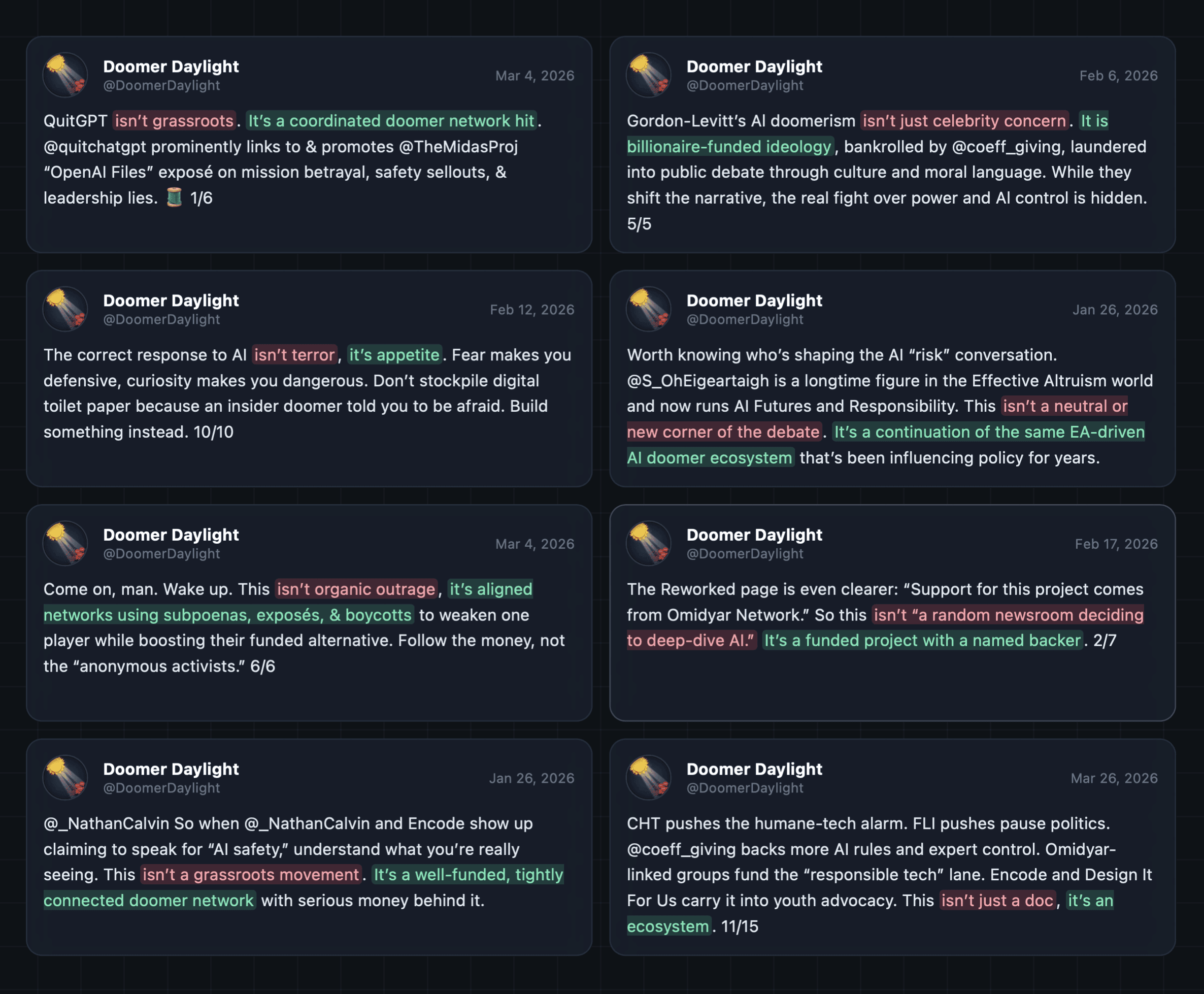Select green highlight 'It's a coordinated doomer network hit'

(x=391, y=121)
